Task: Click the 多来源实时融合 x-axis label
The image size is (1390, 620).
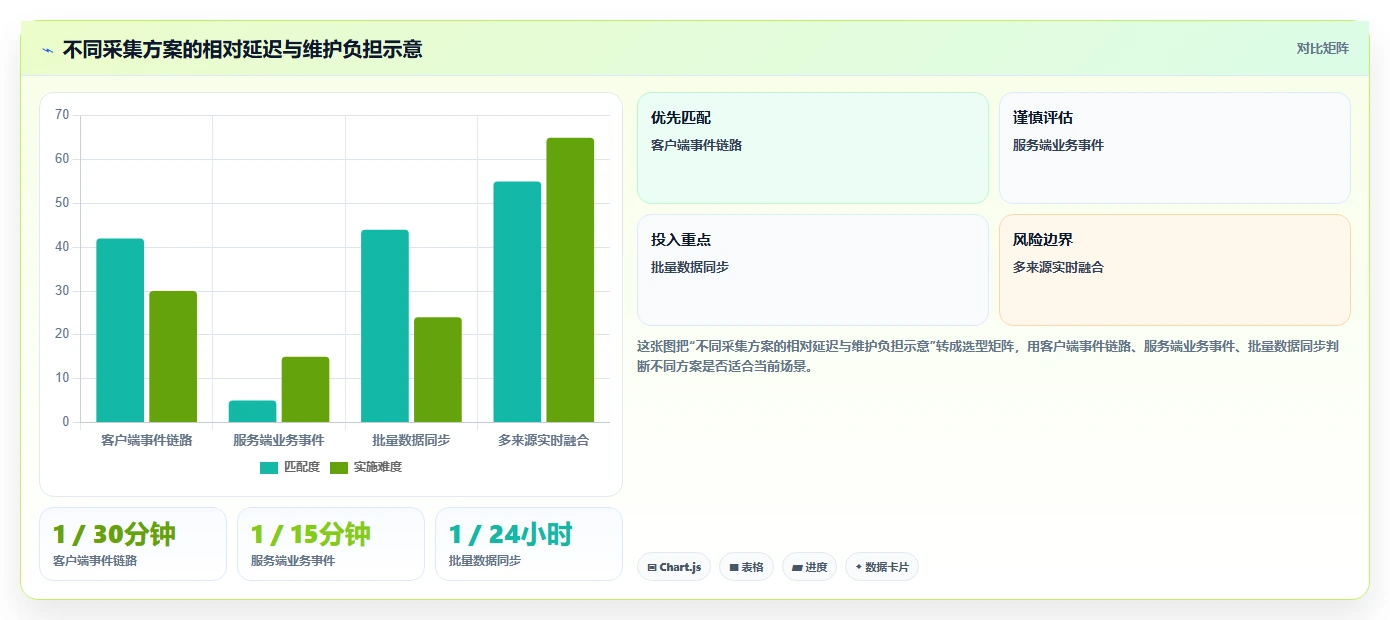Action: (544, 440)
